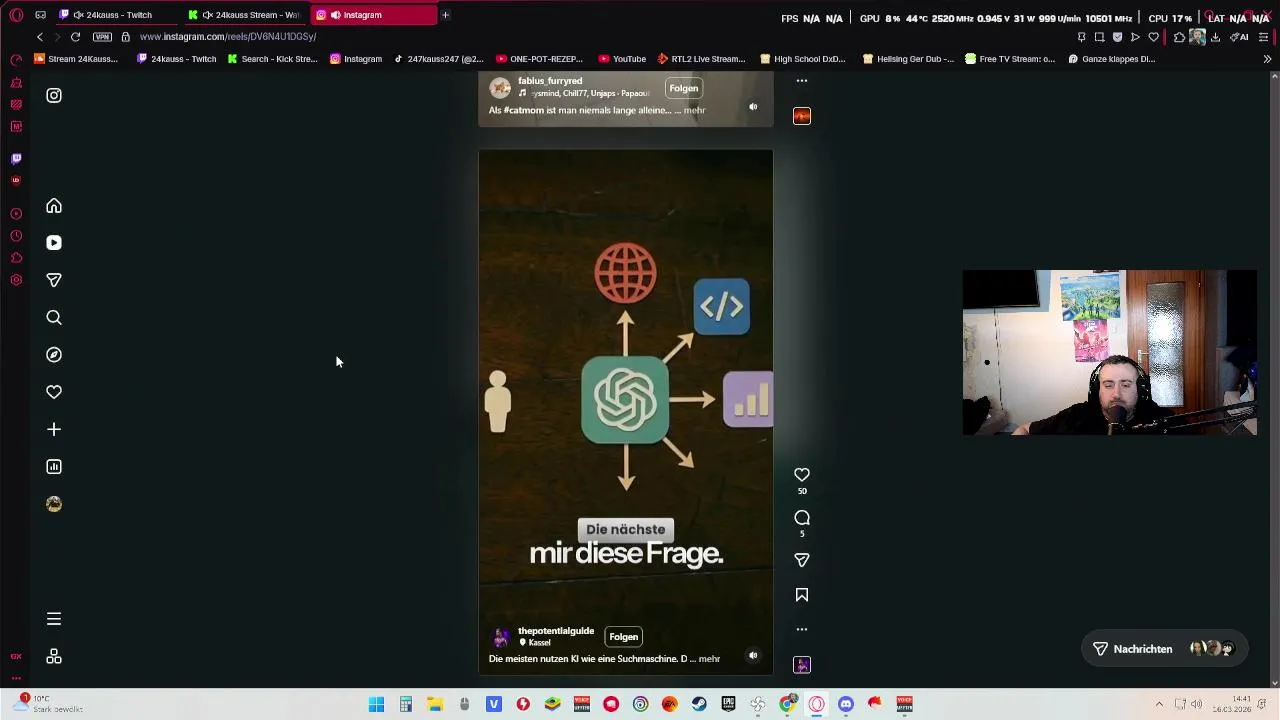Open audio thumbnail of thepotentialguide reel
Screen dimensions: 1280x720
click(802, 665)
